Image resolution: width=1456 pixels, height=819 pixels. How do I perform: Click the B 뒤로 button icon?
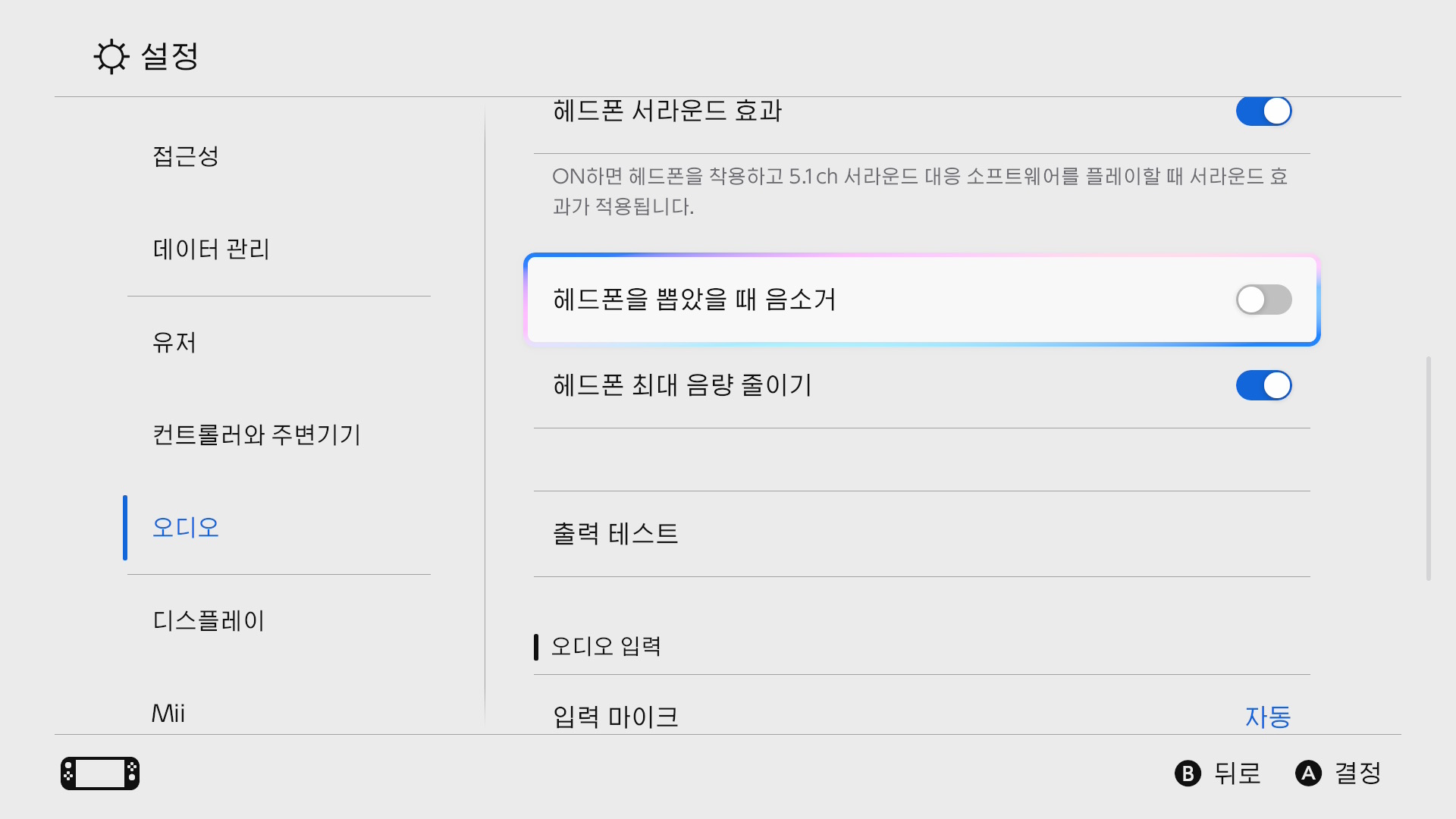pyautogui.click(x=1188, y=773)
